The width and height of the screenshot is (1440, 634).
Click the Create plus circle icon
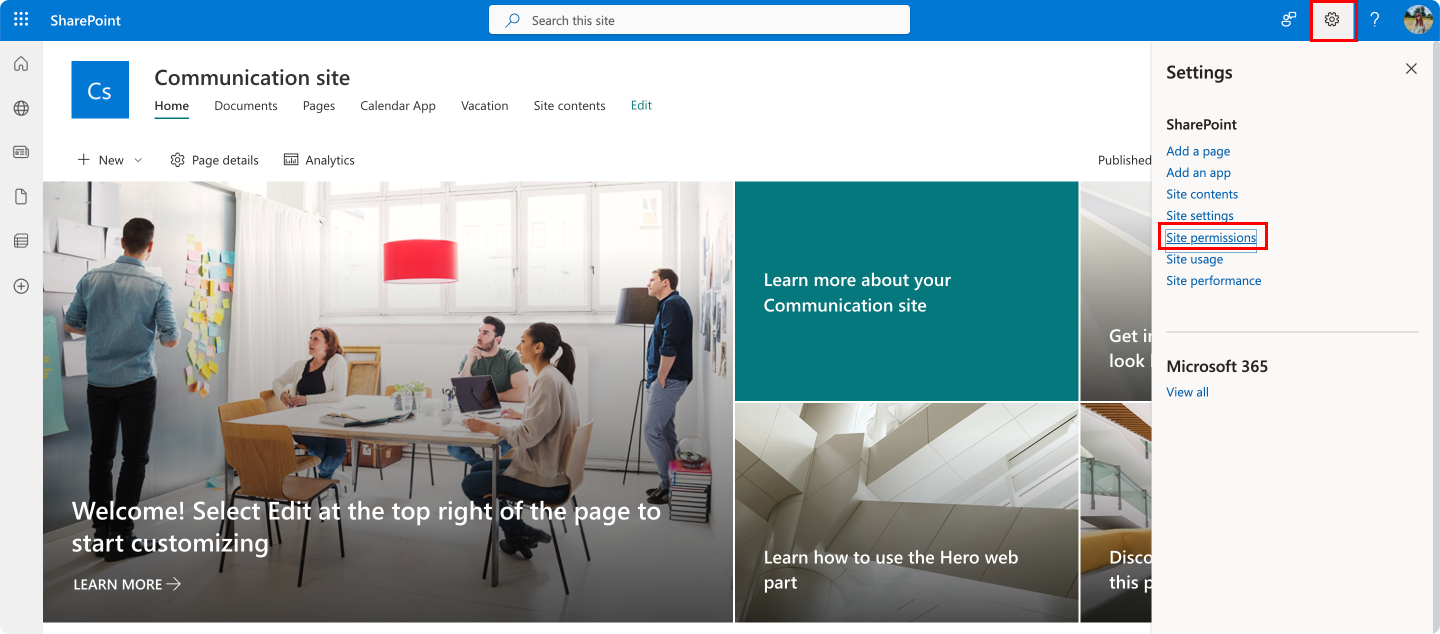pyautogui.click(x=21, y=286)
